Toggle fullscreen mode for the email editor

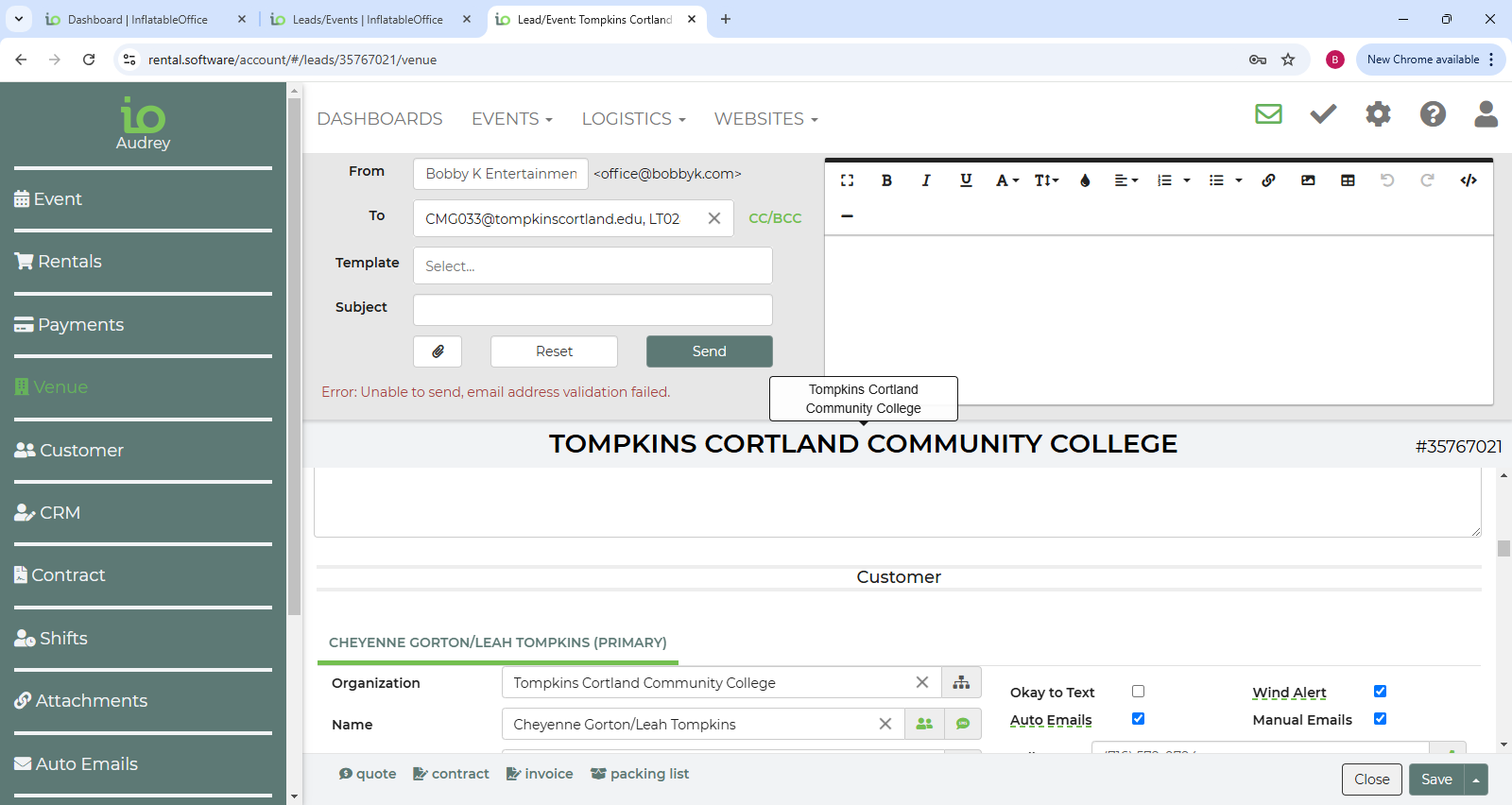[847, 180]
